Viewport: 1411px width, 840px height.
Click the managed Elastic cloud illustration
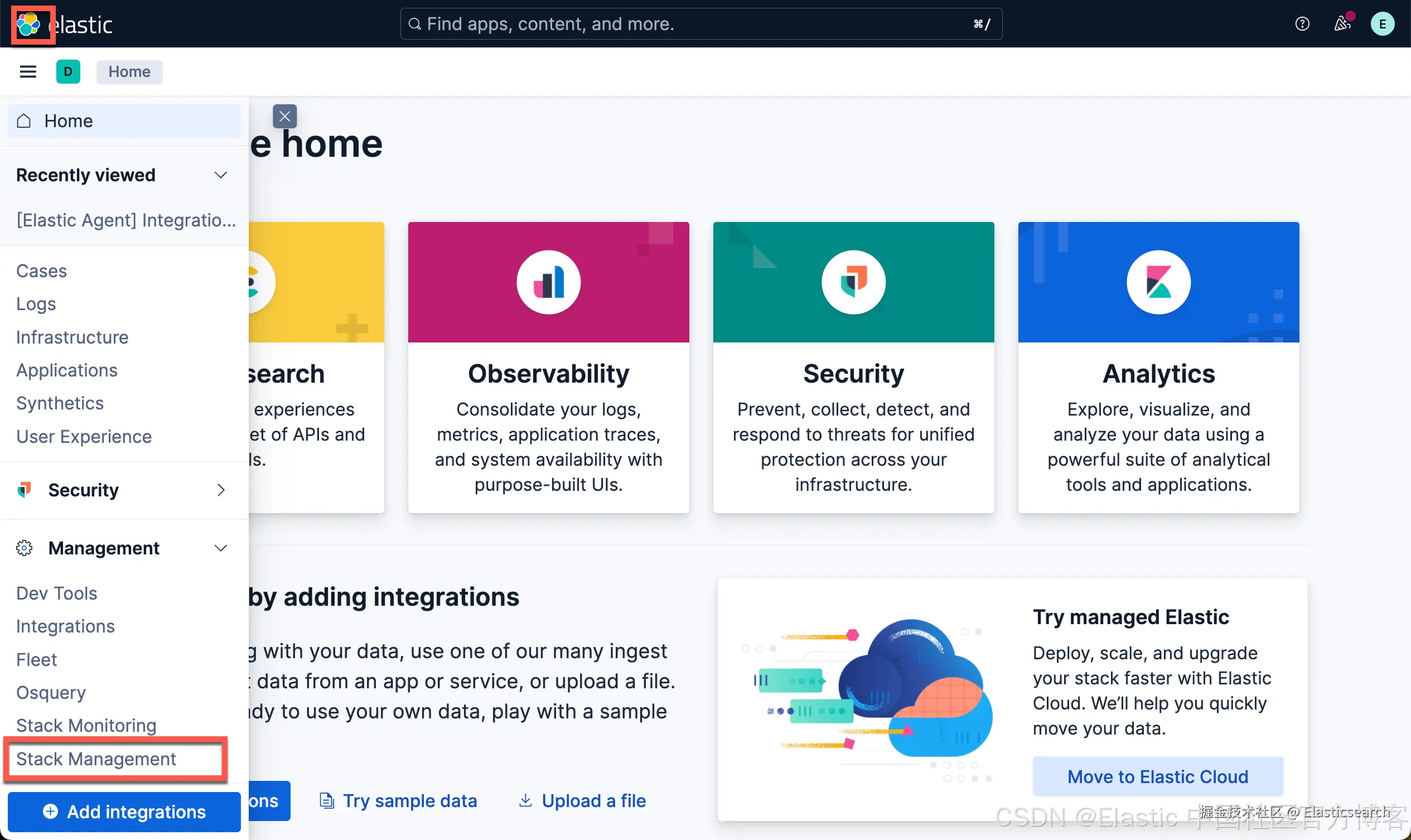867,700
